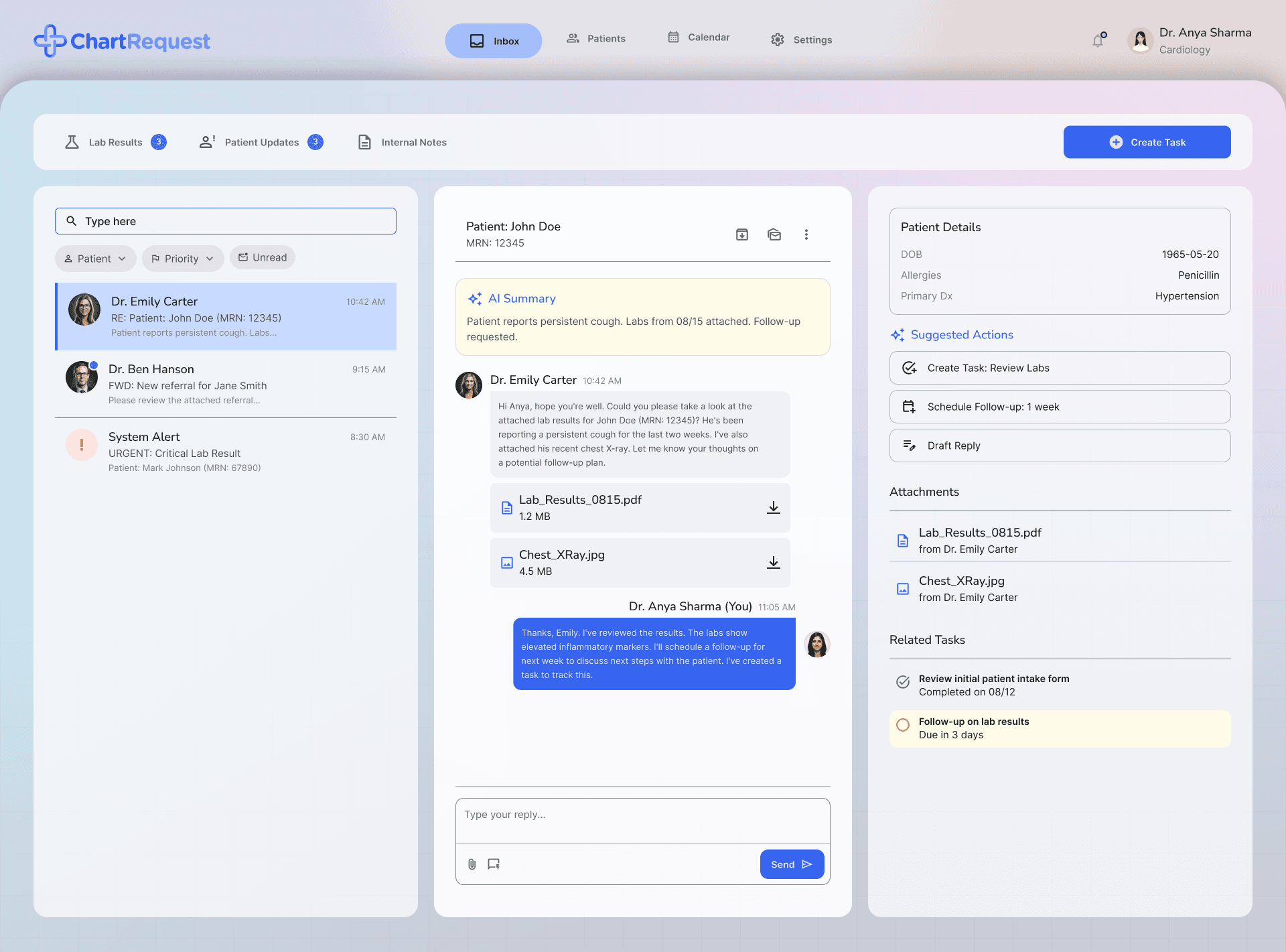The height and width of the screenshot is (952, 1286).
Task: Open Dr. Anya Sharma profile menu
Action: tap(1190, 41)
